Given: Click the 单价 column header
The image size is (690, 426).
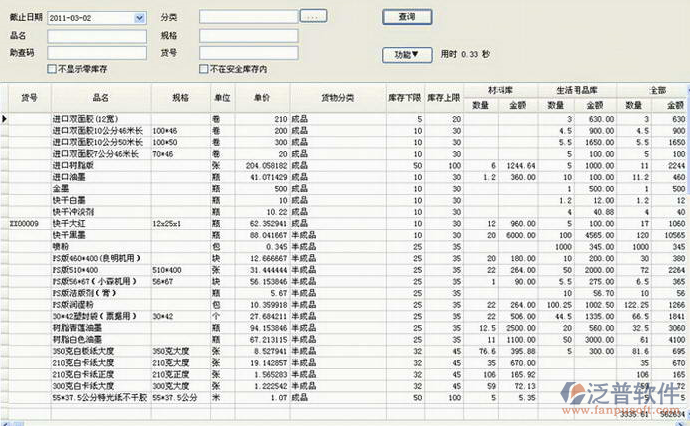Looking at the screenshot, I should [262, 97].
